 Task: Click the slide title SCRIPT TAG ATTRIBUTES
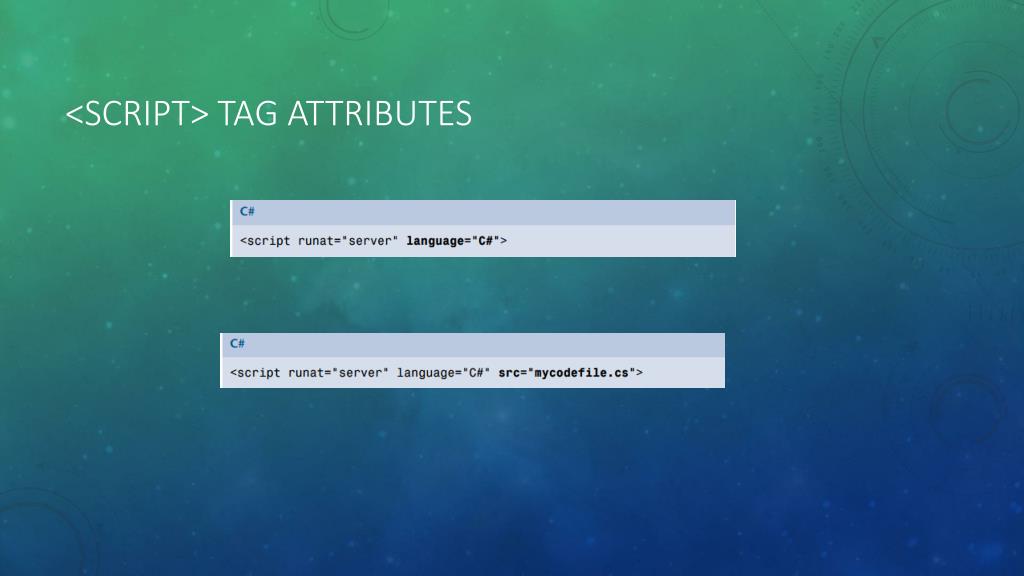(268, 114)
